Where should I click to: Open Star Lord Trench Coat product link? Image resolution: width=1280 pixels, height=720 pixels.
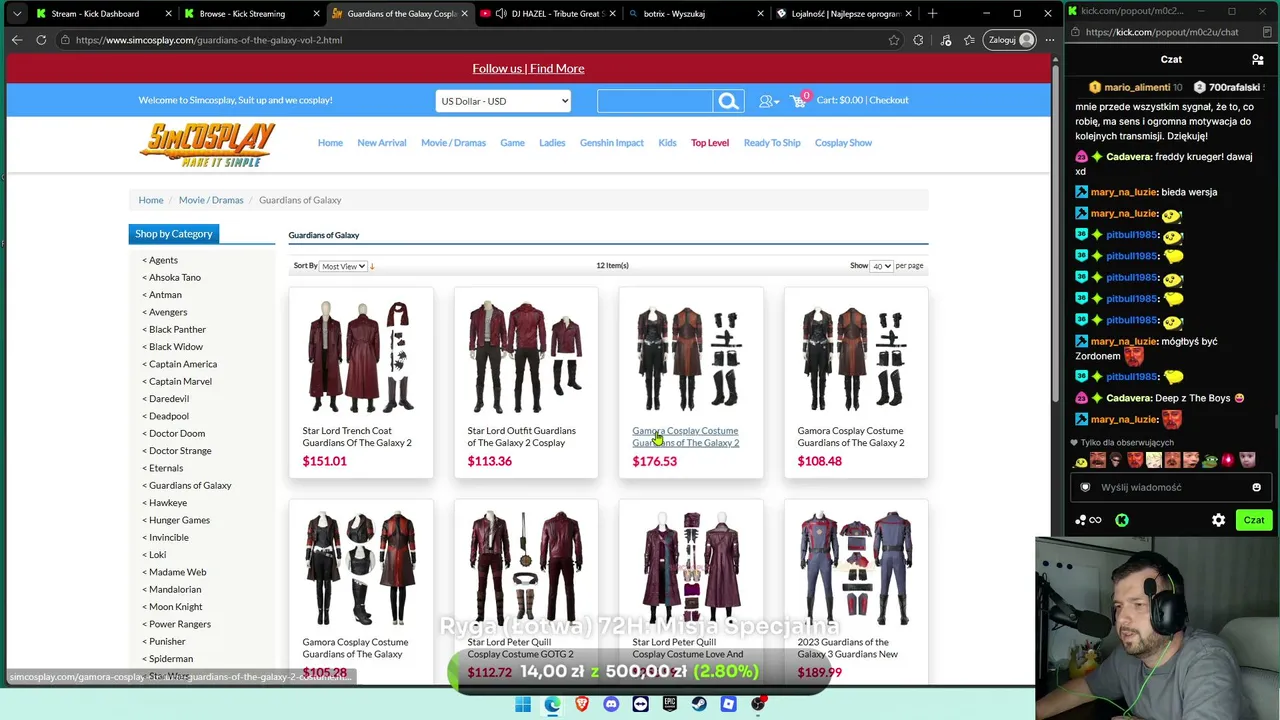click(x=357, y=437)
